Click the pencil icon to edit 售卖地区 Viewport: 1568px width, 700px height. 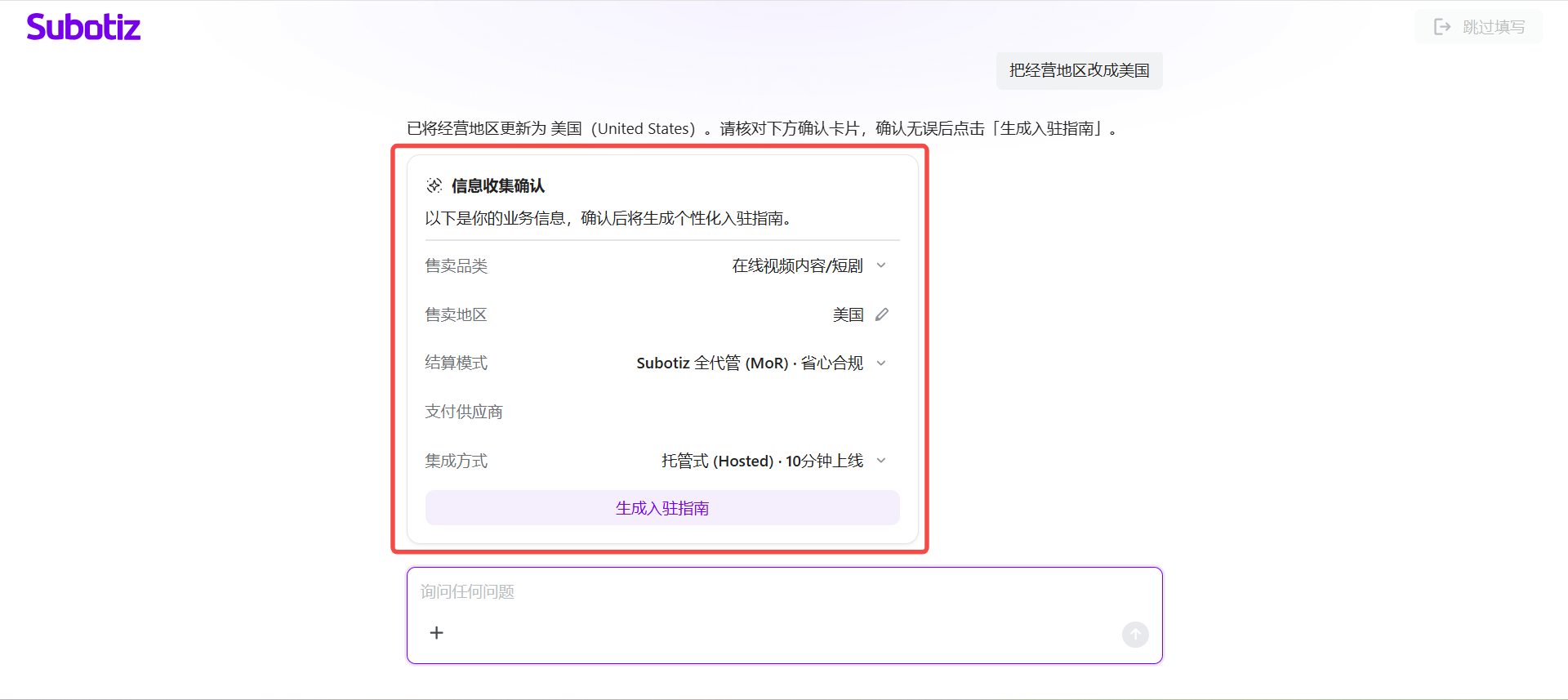[x=882, y=314]
